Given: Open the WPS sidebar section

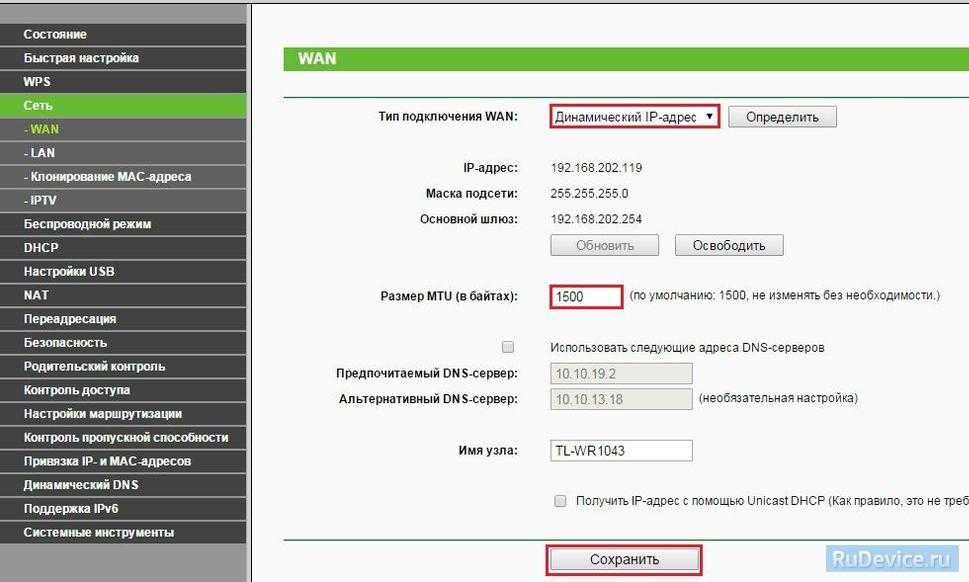Looking at the screenshot, I should 123,82.
